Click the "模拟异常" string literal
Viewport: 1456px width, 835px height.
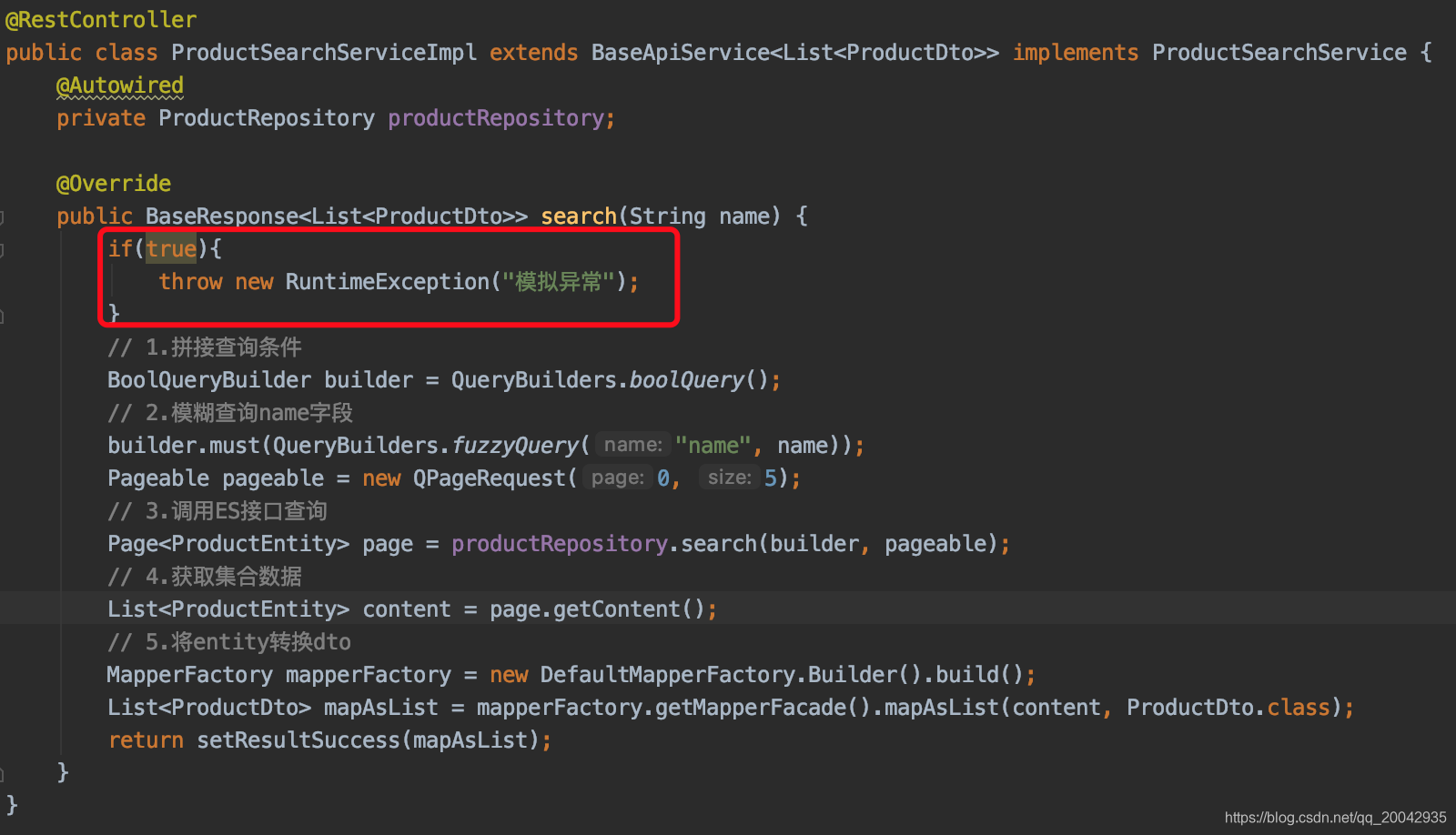(x=559, y=282)
